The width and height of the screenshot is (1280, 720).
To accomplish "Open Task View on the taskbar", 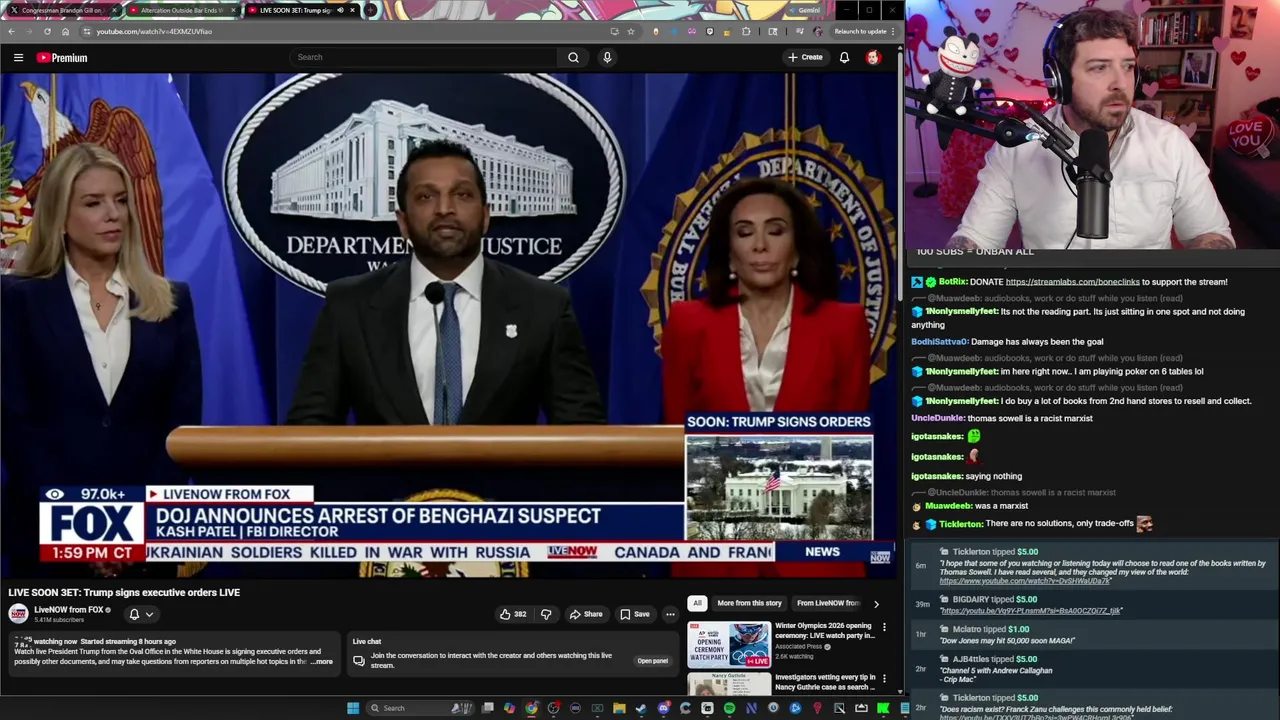I will coord(488,708).
